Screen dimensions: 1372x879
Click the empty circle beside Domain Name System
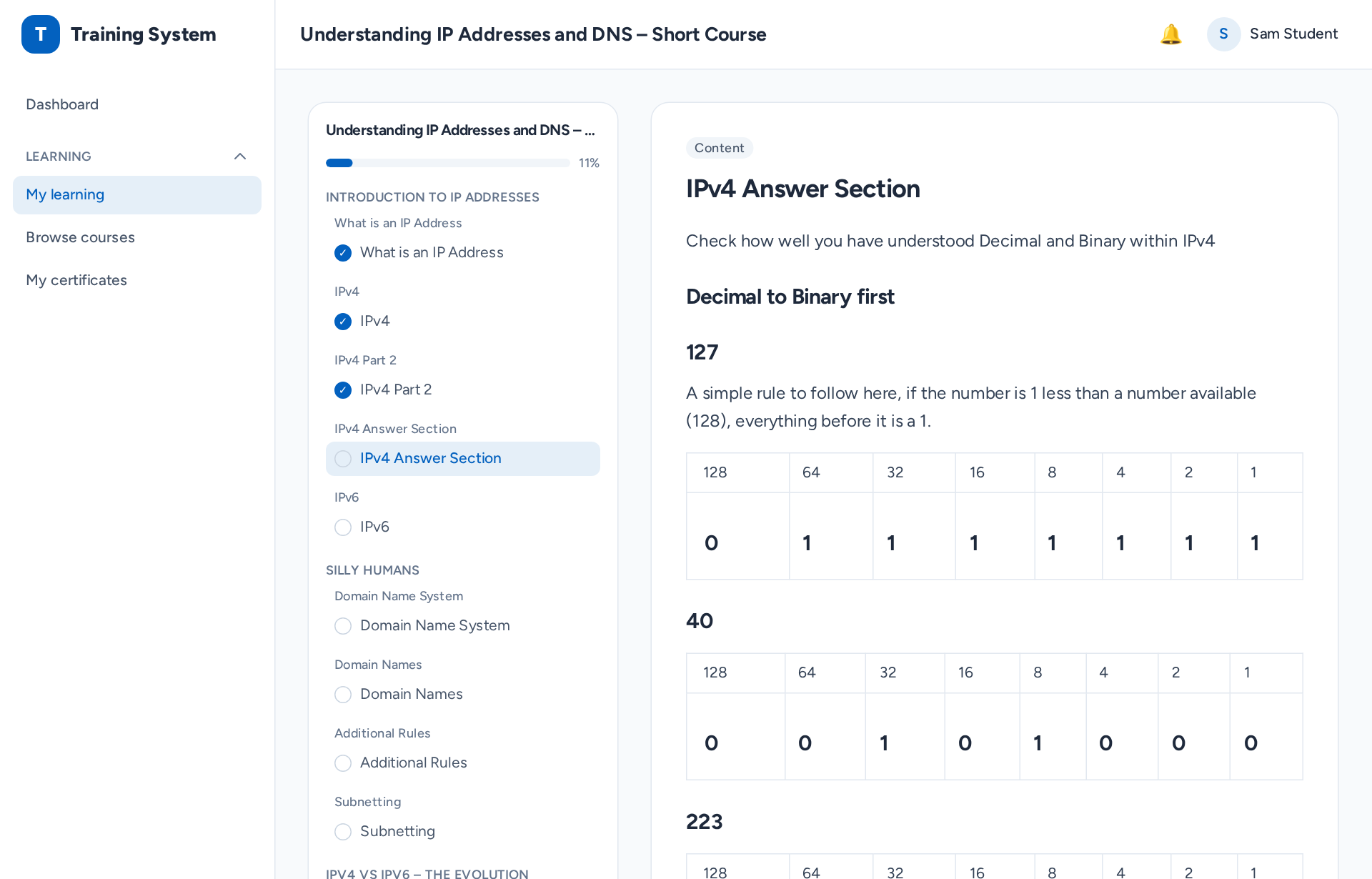click(x=343, y=626)
